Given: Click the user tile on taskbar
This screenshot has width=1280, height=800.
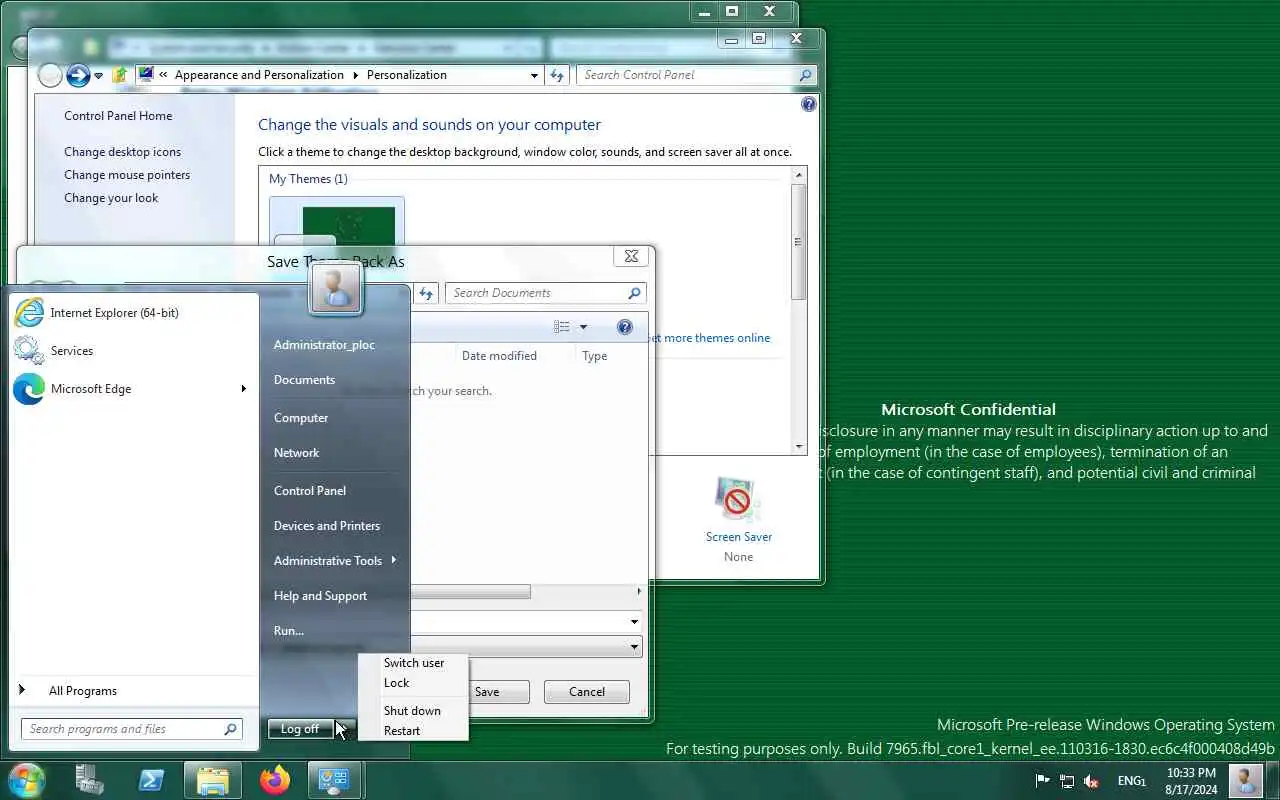Looking at the screenshot, I should [x=1245, y=780].
